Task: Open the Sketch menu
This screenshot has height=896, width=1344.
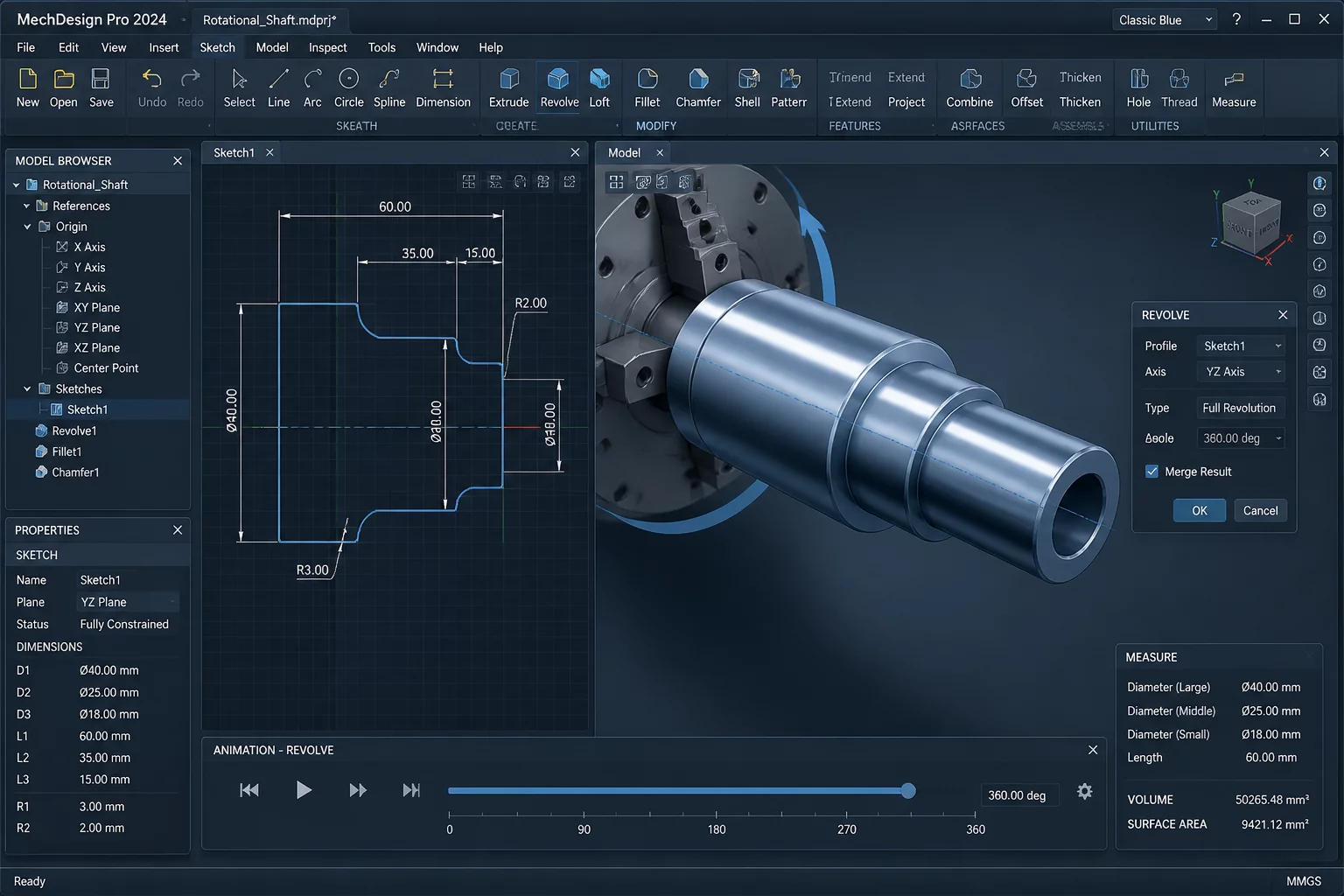Action: tap(217, 47)
